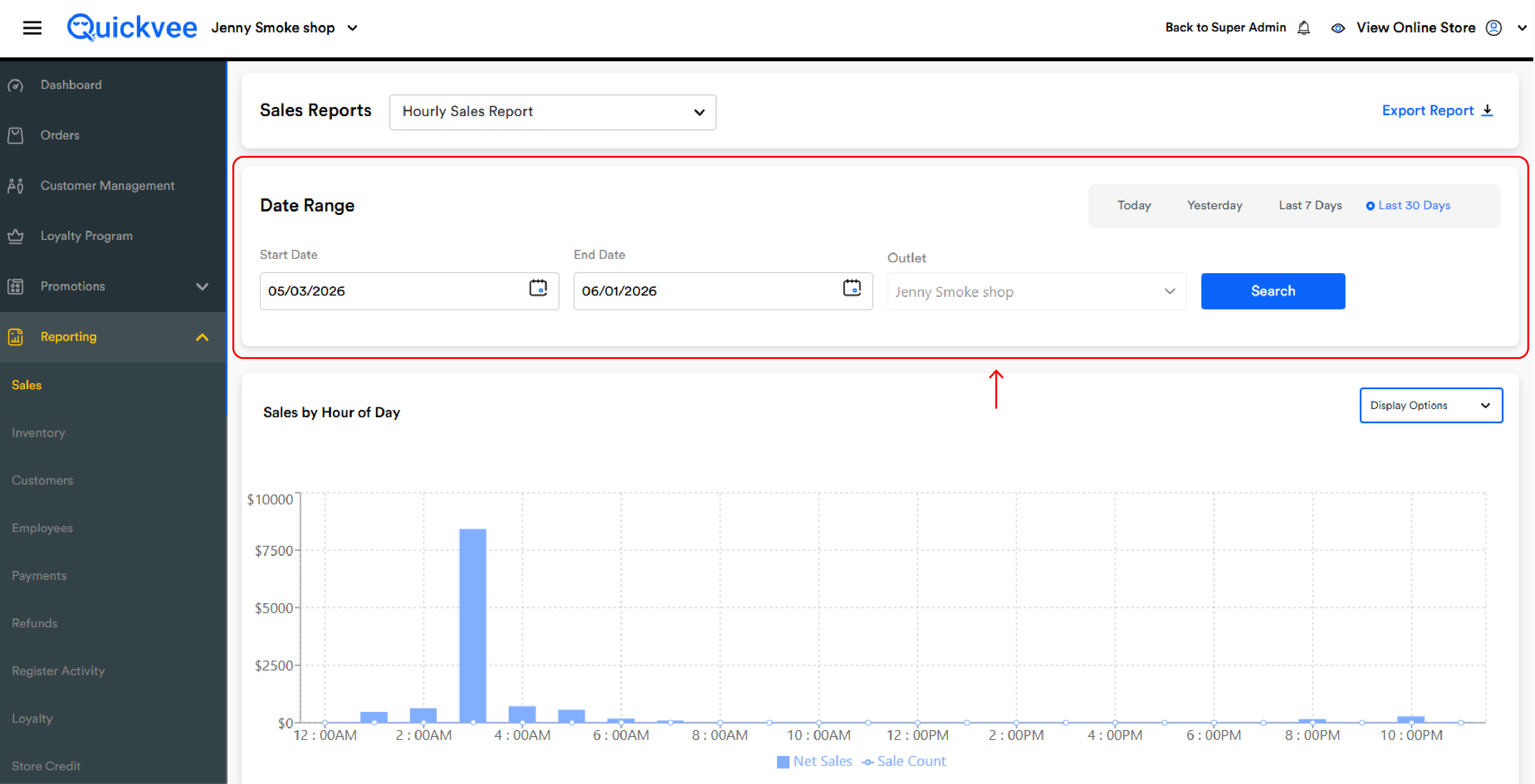The image size is (1535, 784).
Task: Open Customer Management
Action: 107,185
